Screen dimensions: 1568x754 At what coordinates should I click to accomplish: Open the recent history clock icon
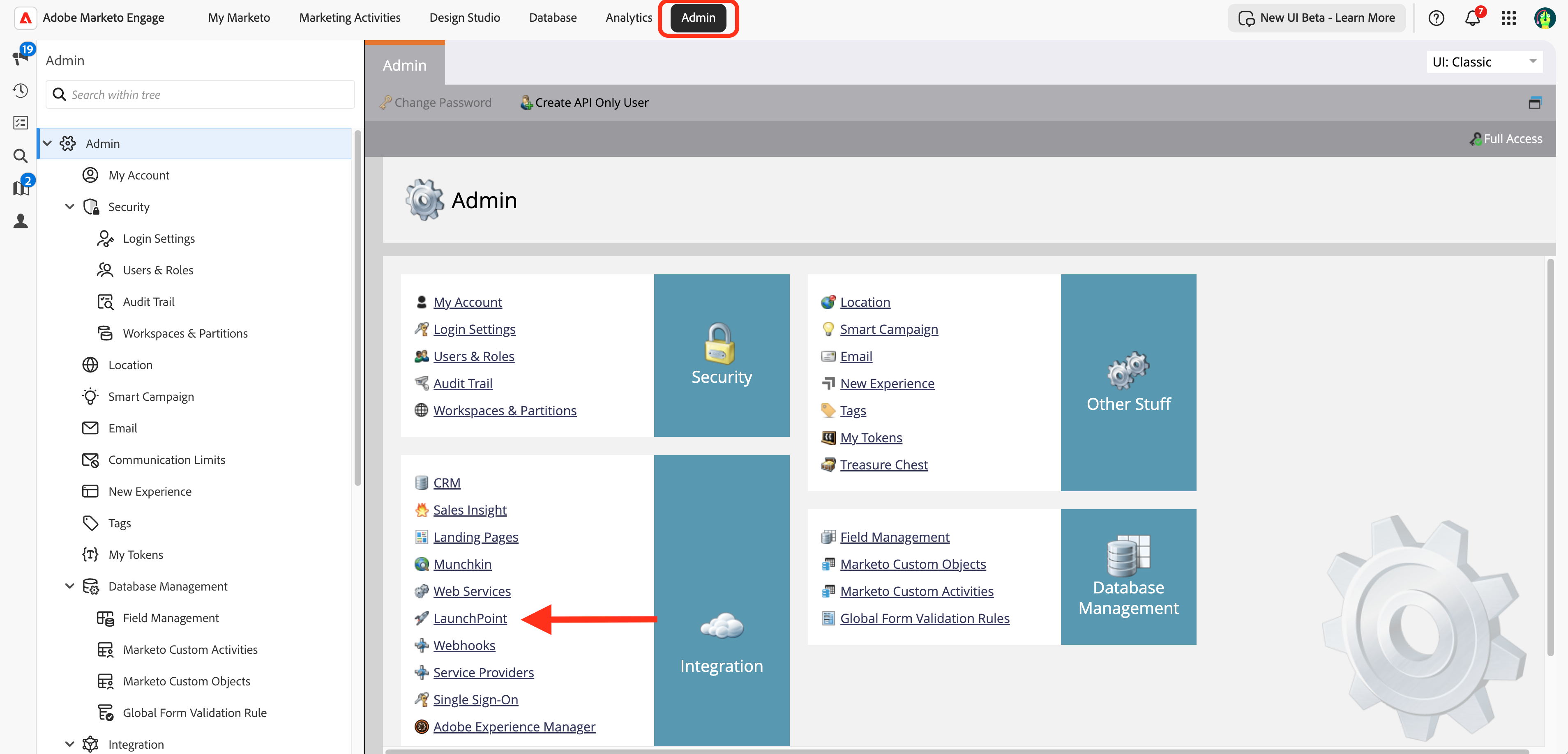tap(21, 91)
